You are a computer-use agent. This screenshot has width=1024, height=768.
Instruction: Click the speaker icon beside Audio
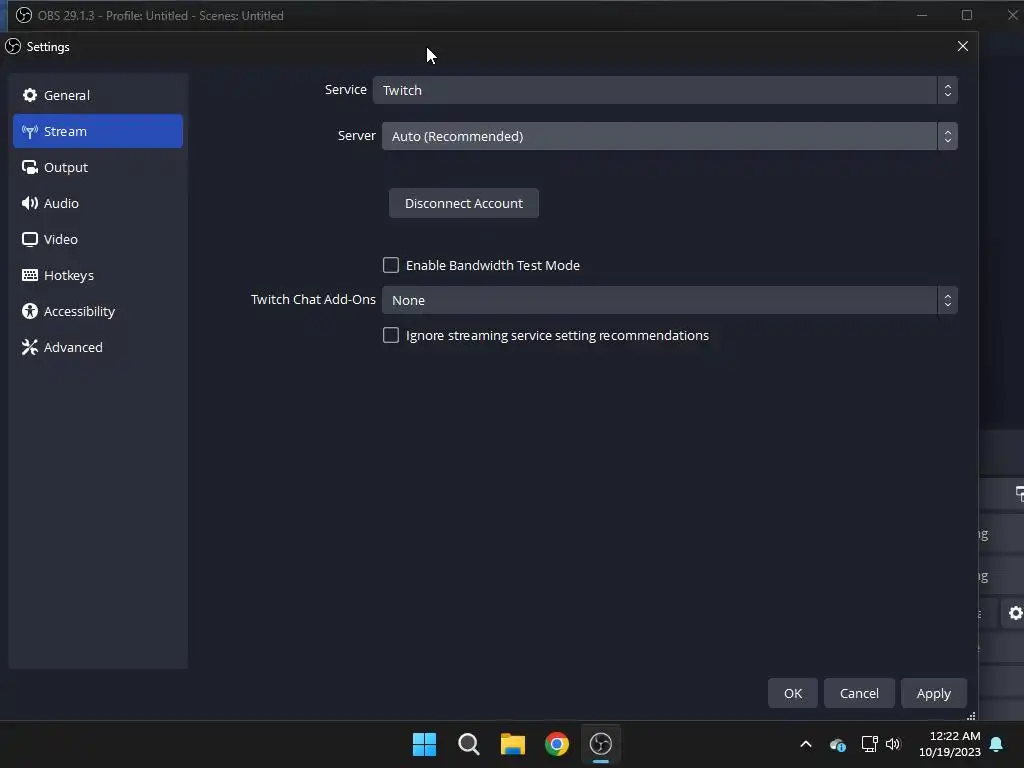coord(29,203)
